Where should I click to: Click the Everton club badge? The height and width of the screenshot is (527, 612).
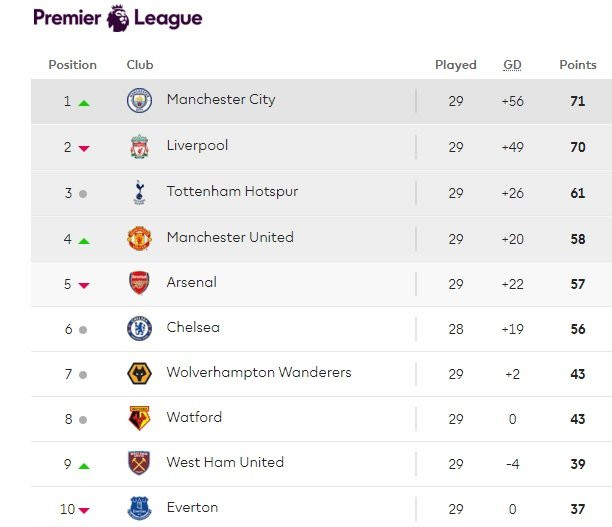139,508
